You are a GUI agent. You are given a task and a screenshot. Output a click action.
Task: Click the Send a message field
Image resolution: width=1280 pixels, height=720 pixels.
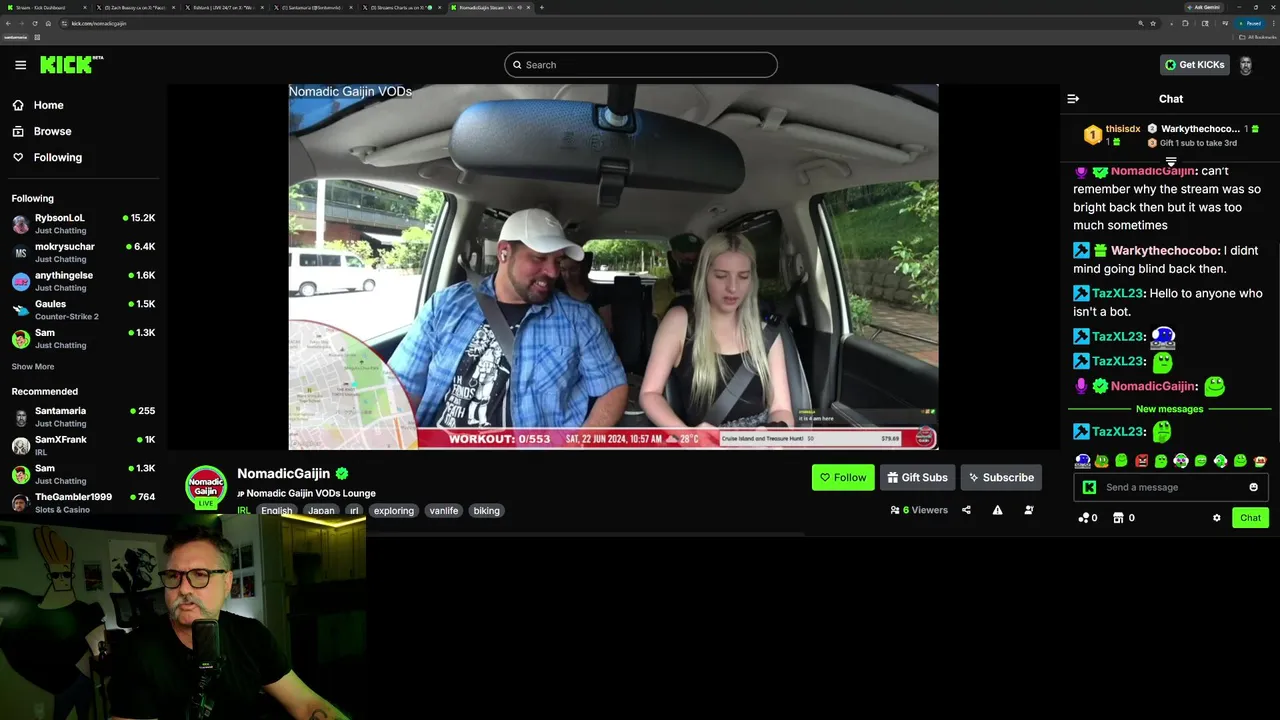tap(1170, 487)
